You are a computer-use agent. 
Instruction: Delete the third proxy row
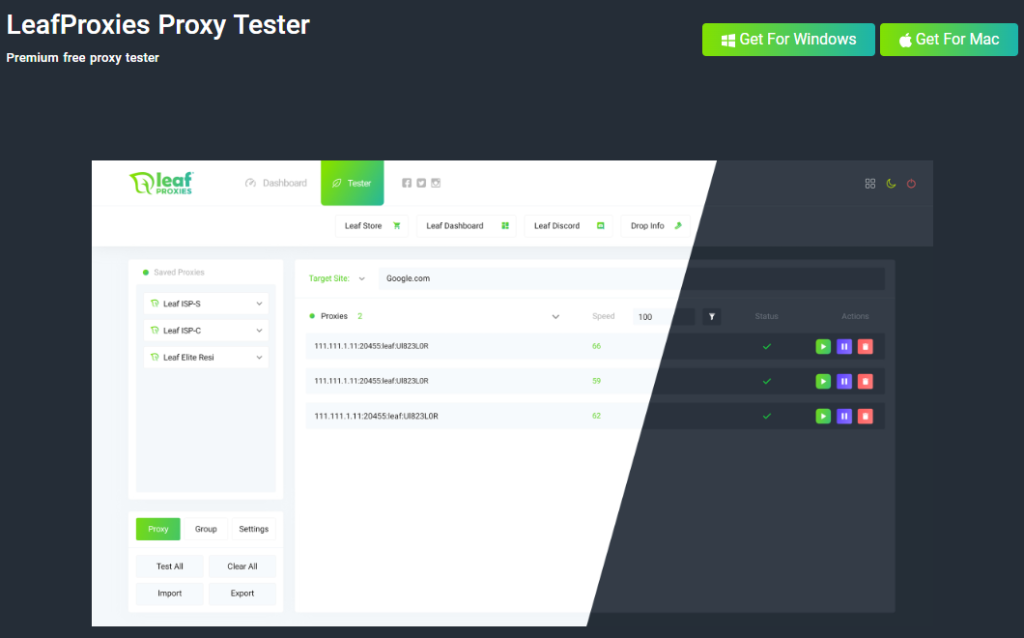[865, 415]
